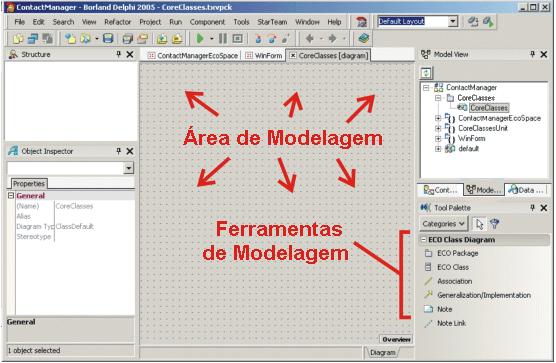Click the navigate Back arrow icon
Viewport: 556px width, 363px height.
coord(310,38)
